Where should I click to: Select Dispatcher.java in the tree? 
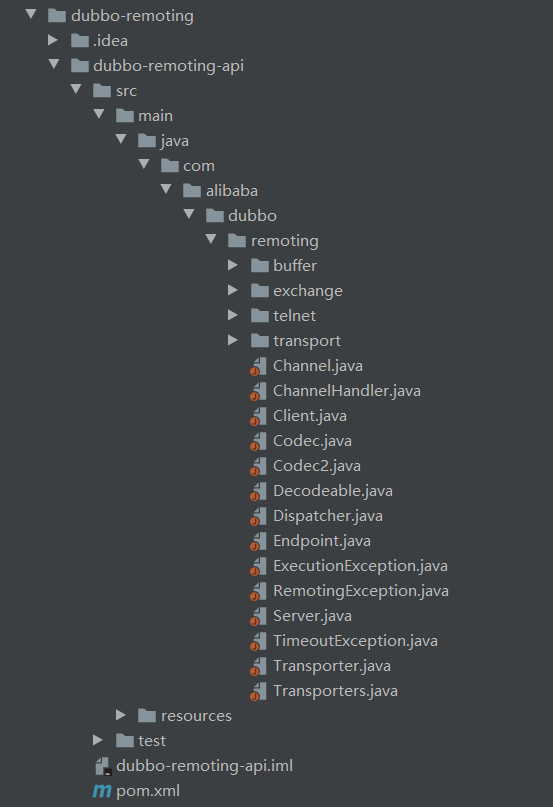click(x=327, y=516)
